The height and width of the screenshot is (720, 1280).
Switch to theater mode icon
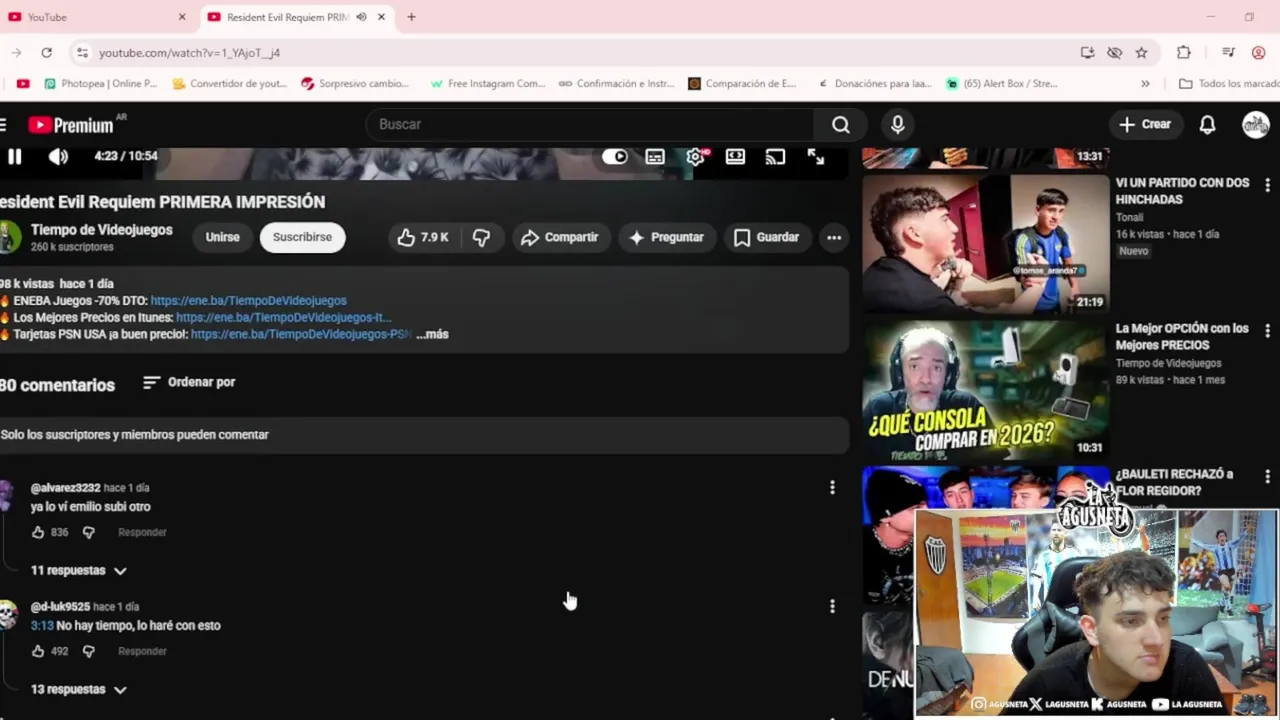point(735,157)
